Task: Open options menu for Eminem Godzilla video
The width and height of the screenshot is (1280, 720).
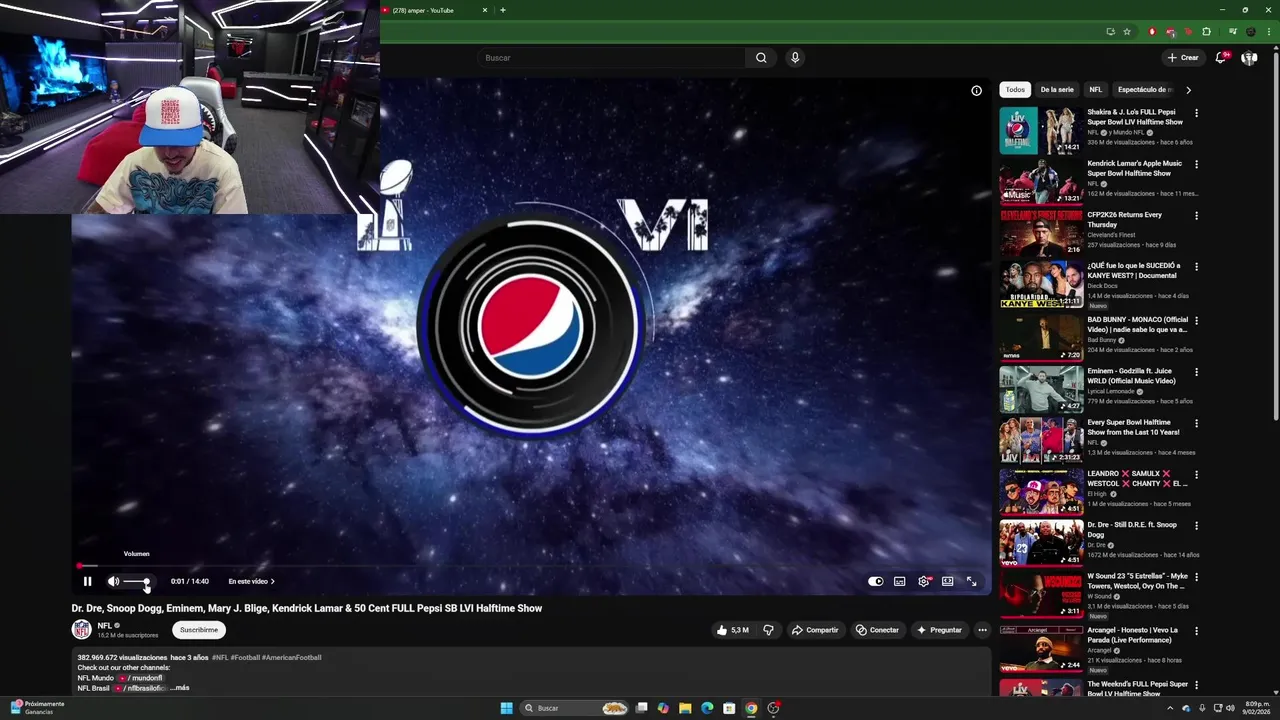Action: 1196,372
